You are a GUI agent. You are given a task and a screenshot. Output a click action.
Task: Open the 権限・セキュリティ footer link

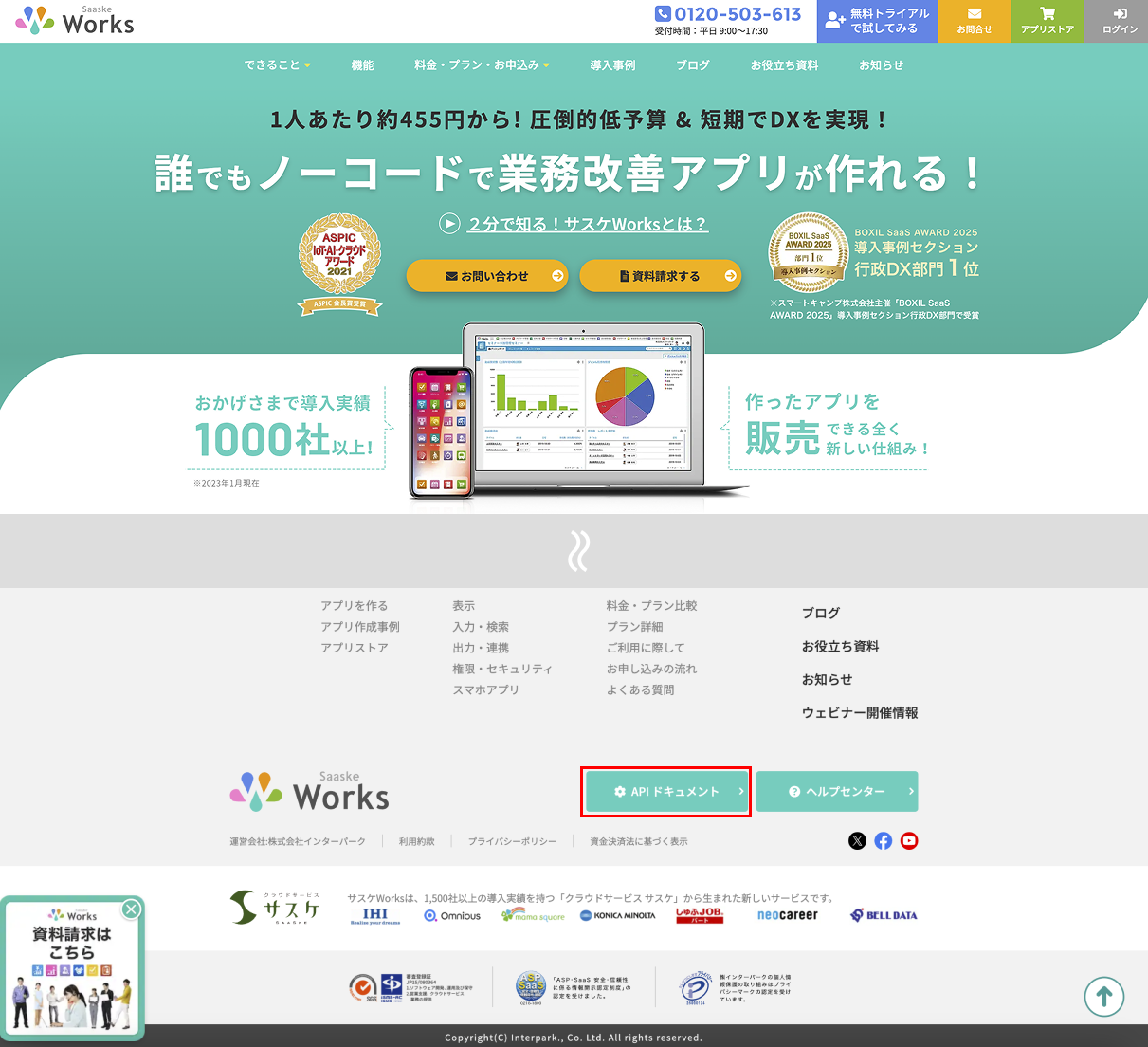click(x=502, y=669)
